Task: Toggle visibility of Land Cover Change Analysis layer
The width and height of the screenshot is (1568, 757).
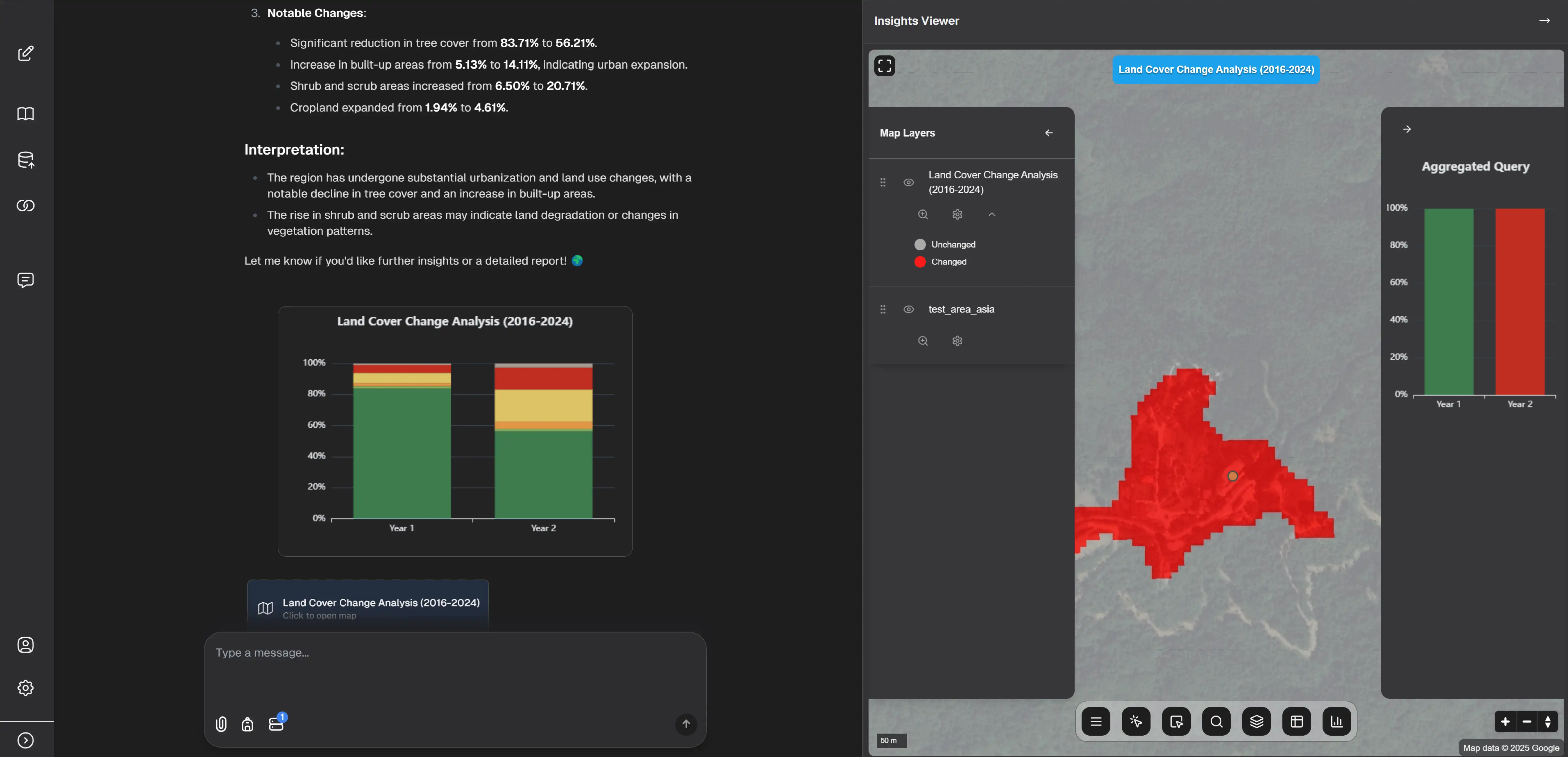Action: [x=909, y=182]
